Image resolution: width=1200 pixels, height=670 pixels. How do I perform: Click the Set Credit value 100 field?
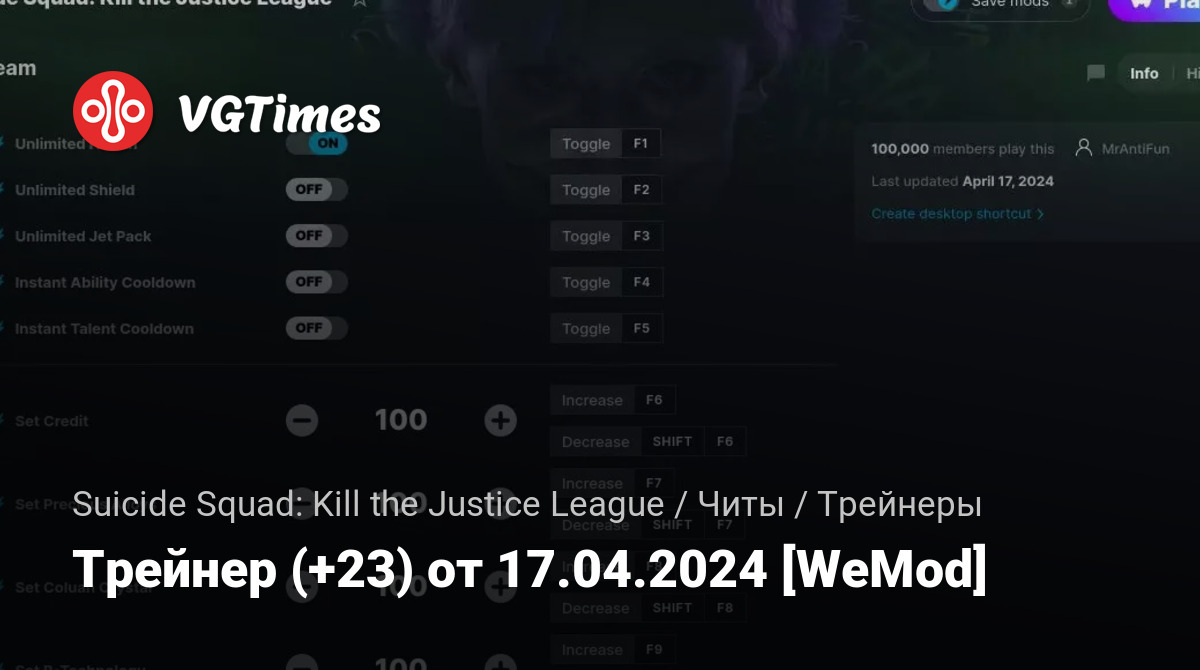coord(401,421)
